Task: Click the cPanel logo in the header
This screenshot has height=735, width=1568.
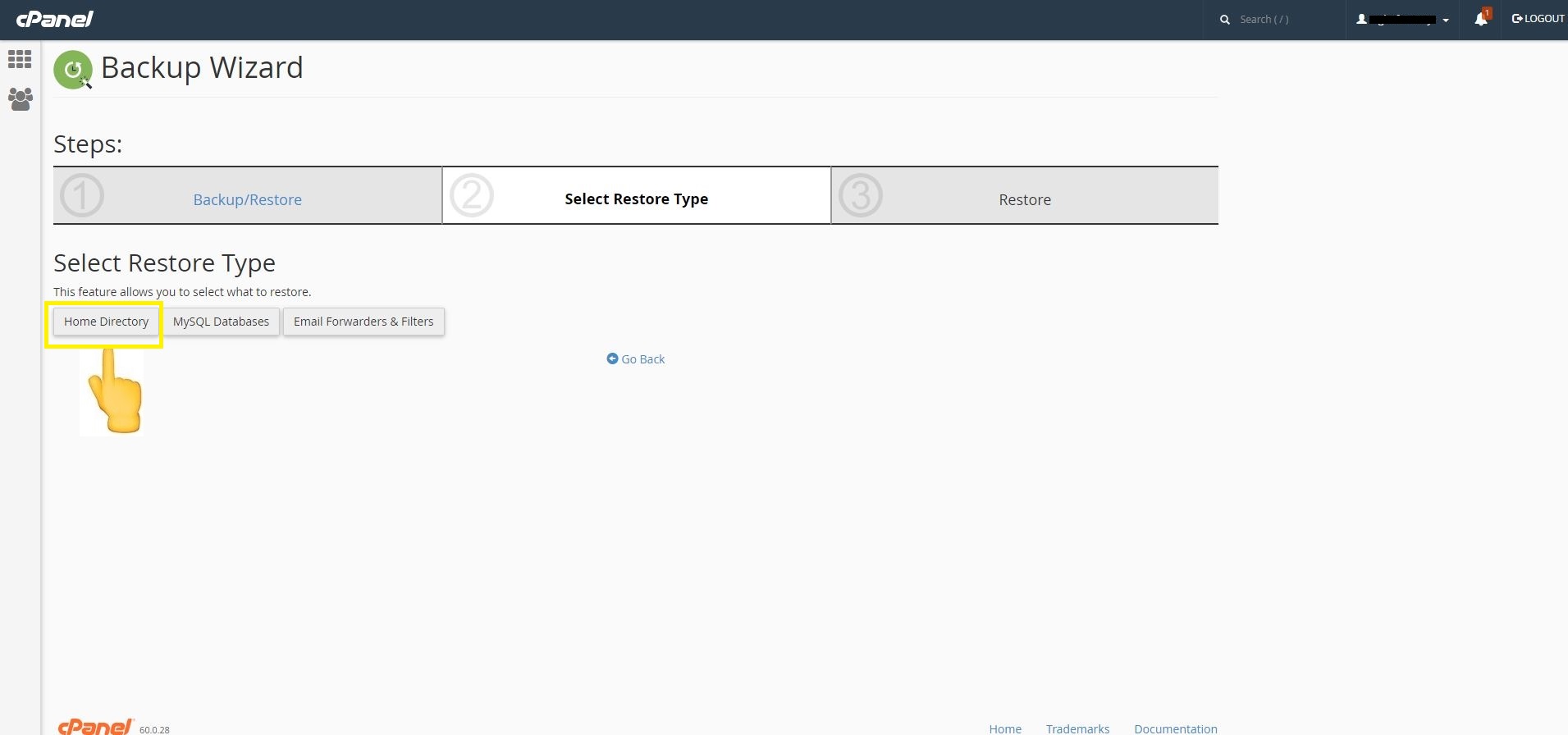Action: [x=55, y=19]
